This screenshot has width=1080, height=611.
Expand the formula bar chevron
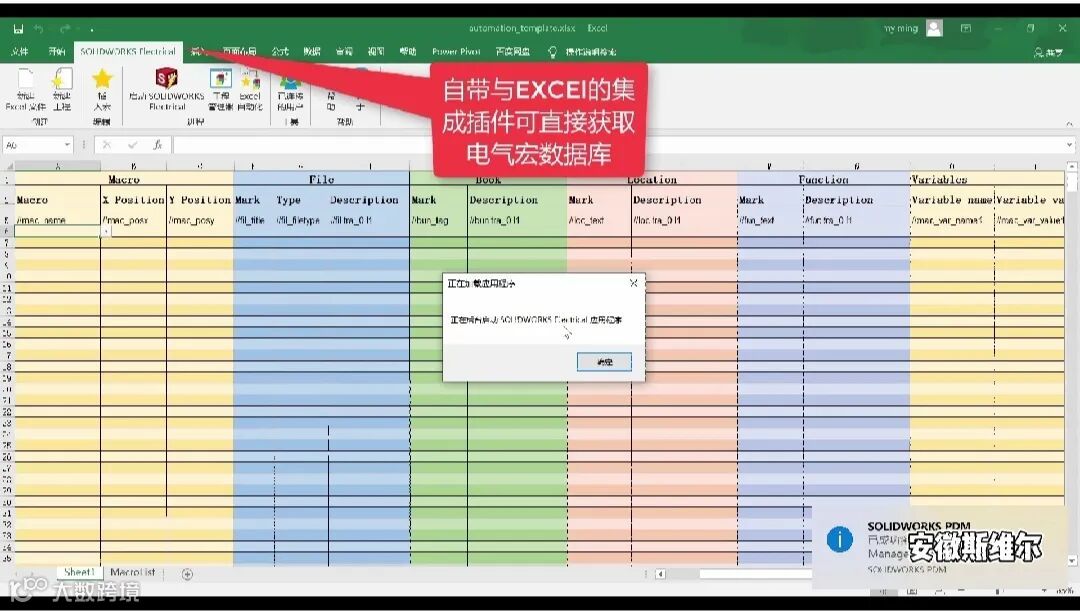pyautogui.click(x=1070, y=145)
